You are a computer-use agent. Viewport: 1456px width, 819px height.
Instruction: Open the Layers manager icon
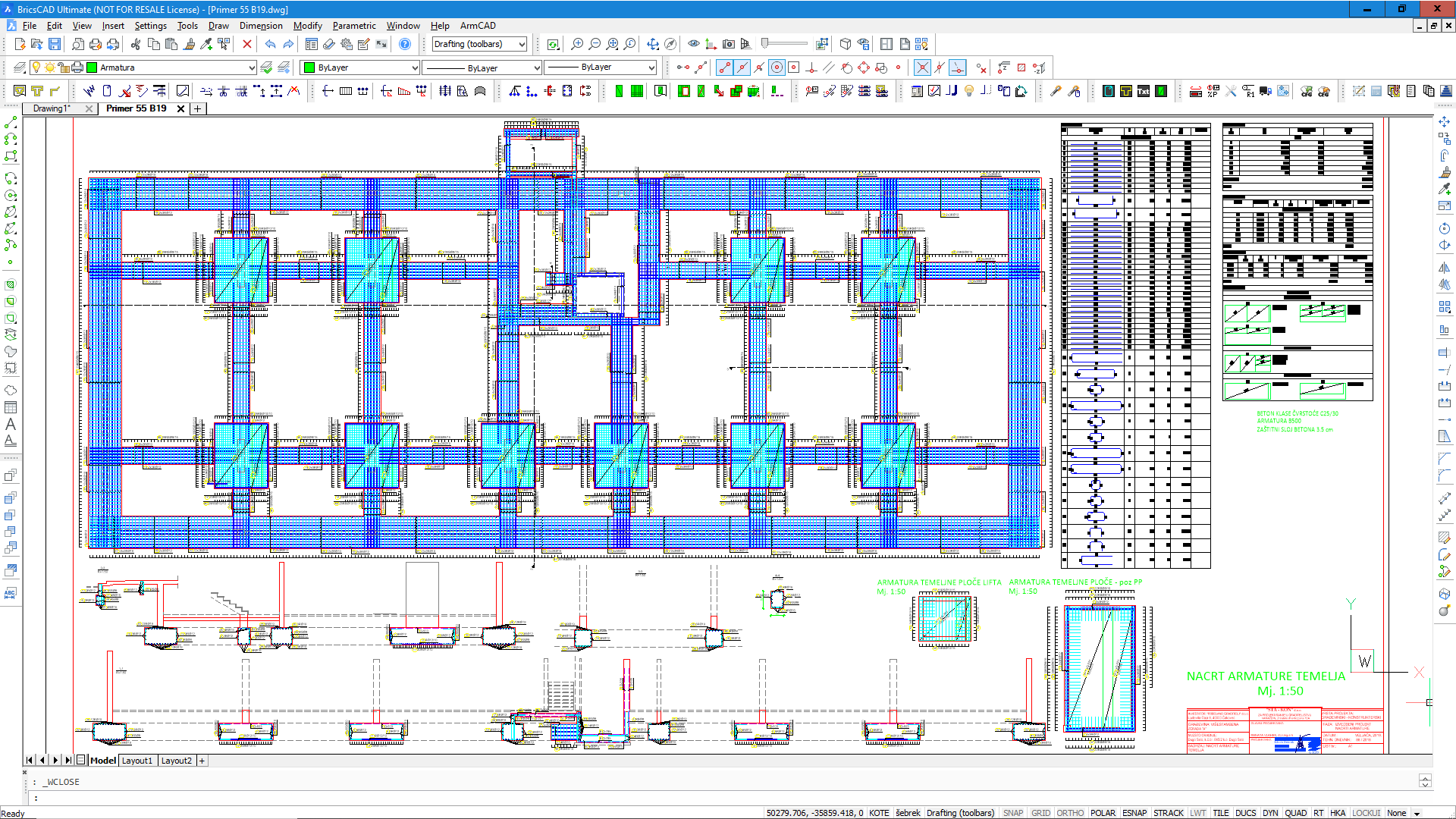coord(20,67)
